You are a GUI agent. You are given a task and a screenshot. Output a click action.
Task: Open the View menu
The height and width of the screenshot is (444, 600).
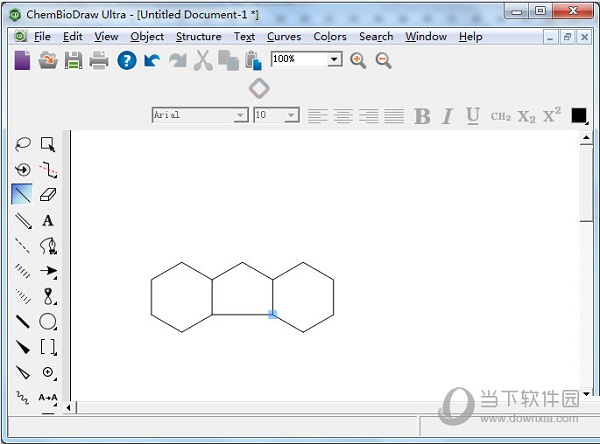(x=106, y=36)
